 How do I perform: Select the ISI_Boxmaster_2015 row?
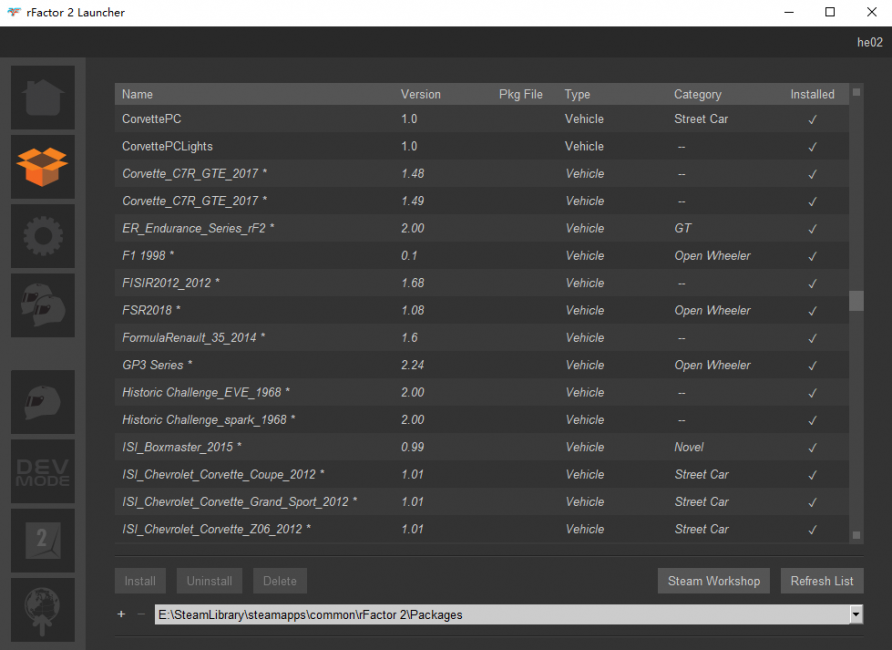click(482, 447)
